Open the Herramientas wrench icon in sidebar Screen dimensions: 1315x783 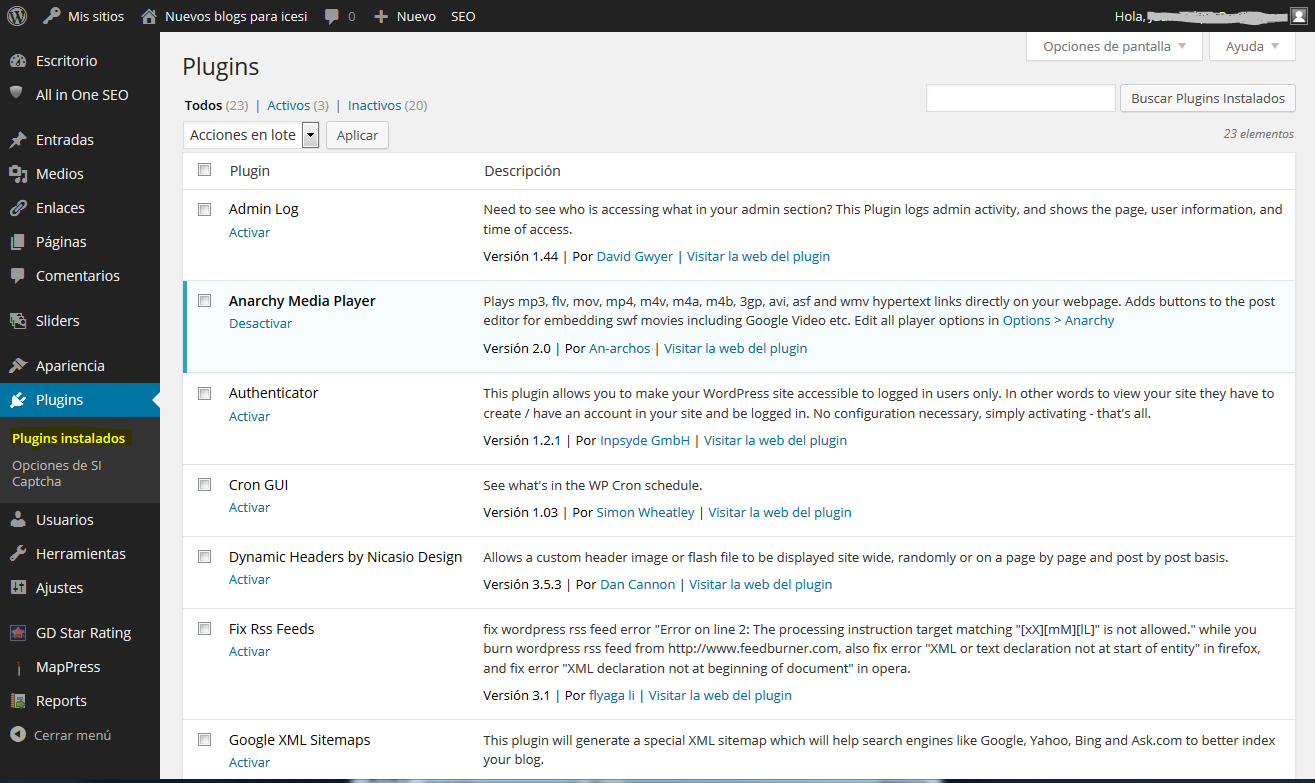pos(17,554)
